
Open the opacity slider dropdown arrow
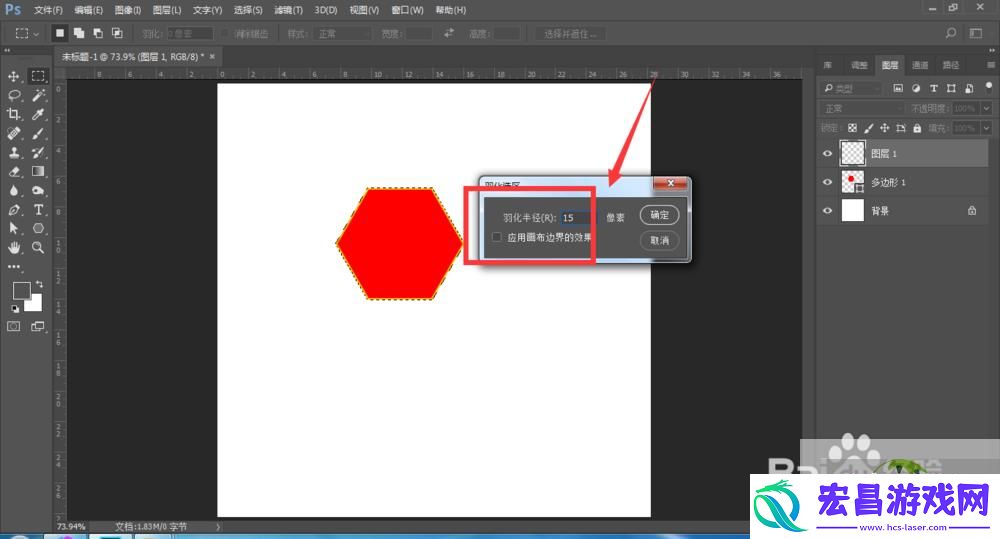[x=987, y=108]
